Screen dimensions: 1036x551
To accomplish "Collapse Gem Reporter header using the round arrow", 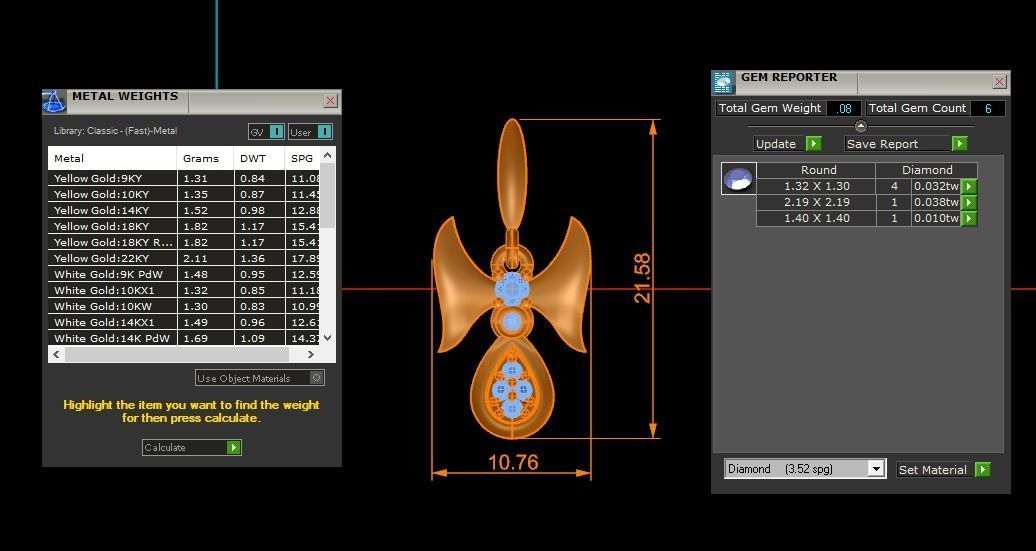I will 860,126.
